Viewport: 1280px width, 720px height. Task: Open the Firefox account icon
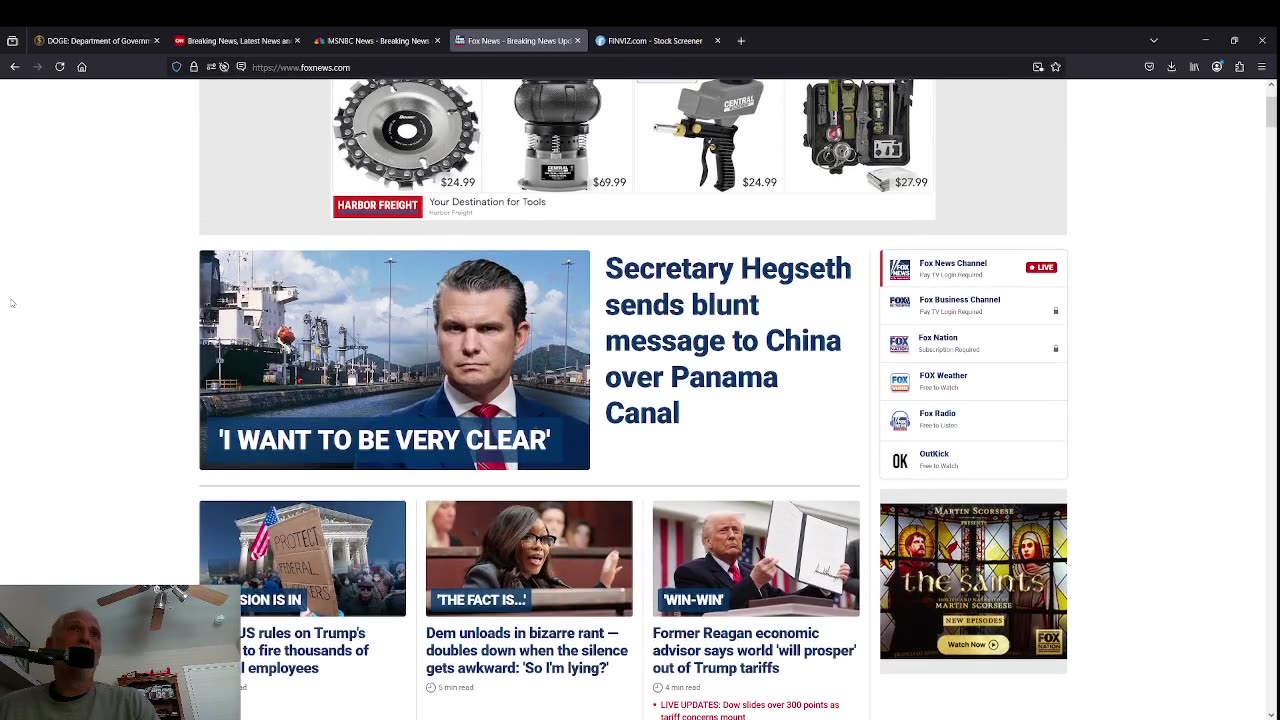[1217, 67]
